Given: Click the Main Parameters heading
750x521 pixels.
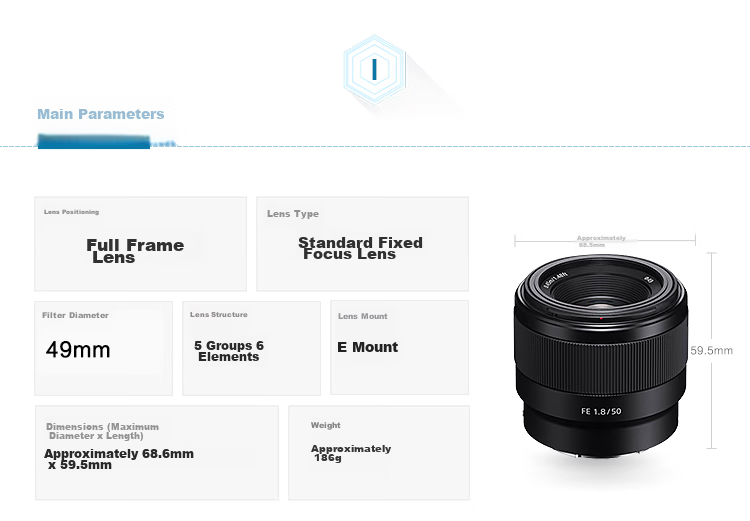Looking at the screenshot, I should click(x=100, y=114).
